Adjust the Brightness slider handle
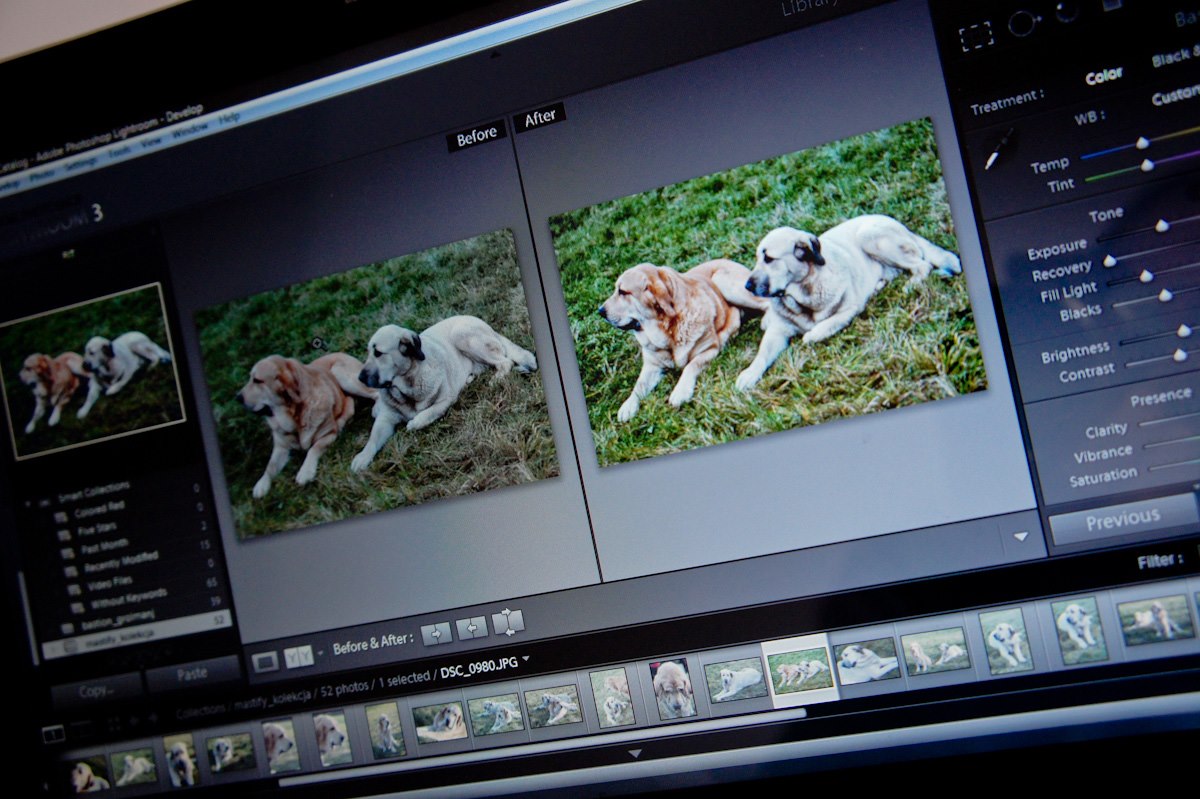The height and width of the screenshot is (799, 1200). click(x=1183, y=331)
